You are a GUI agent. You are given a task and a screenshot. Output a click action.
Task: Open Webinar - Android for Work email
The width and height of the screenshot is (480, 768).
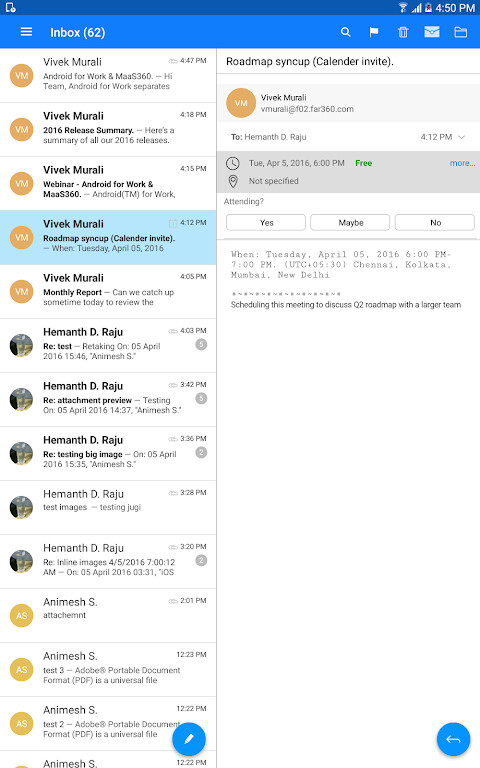108,184
